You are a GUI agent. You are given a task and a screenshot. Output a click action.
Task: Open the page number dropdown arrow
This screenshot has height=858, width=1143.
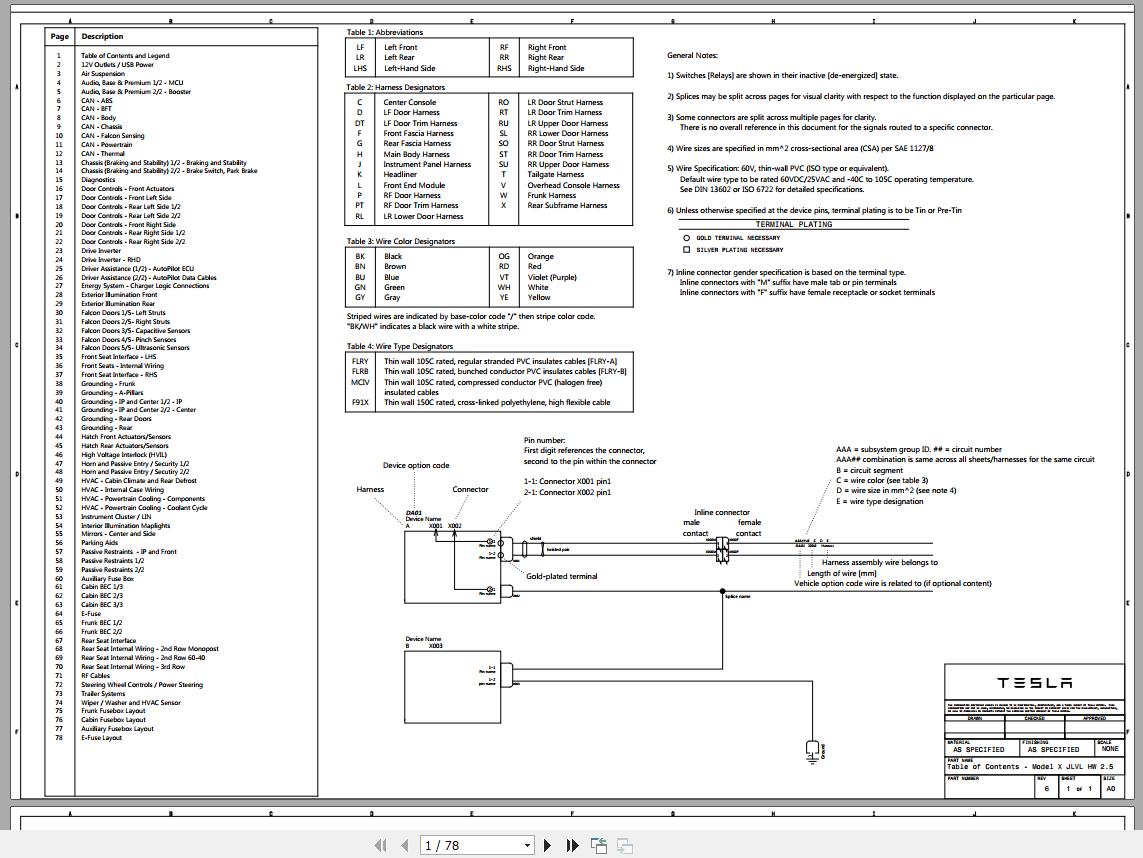pyautogui.click(x=527, y=845)
